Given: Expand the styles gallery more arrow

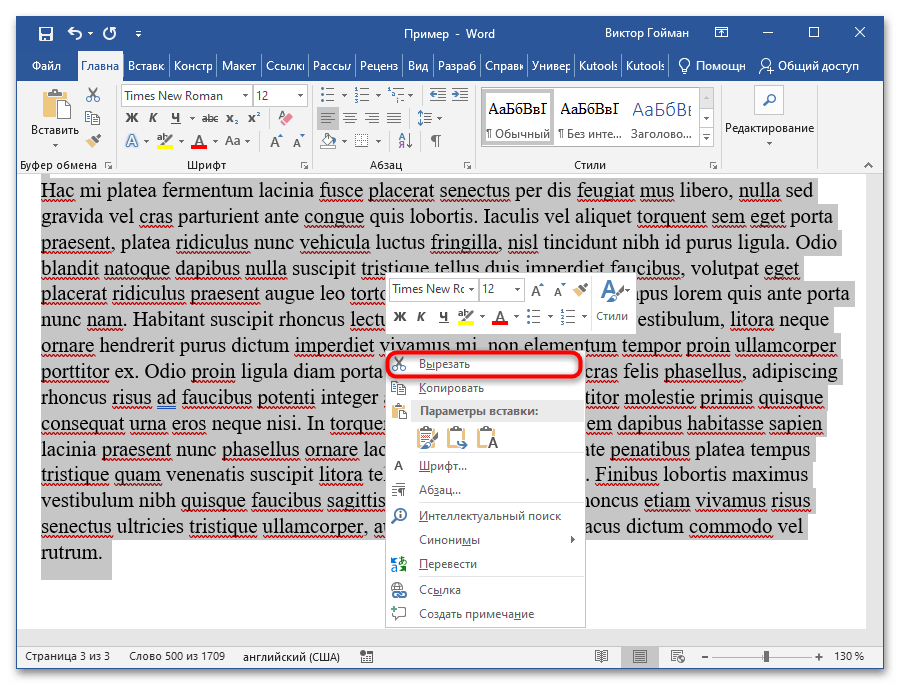Looking at the screenshot, I should point(707,138).
